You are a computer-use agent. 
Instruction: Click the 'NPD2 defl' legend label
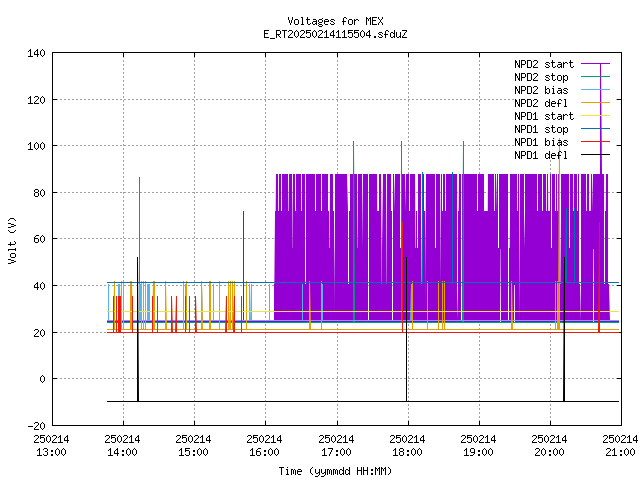pyautogui.click(x=541, y=103)
